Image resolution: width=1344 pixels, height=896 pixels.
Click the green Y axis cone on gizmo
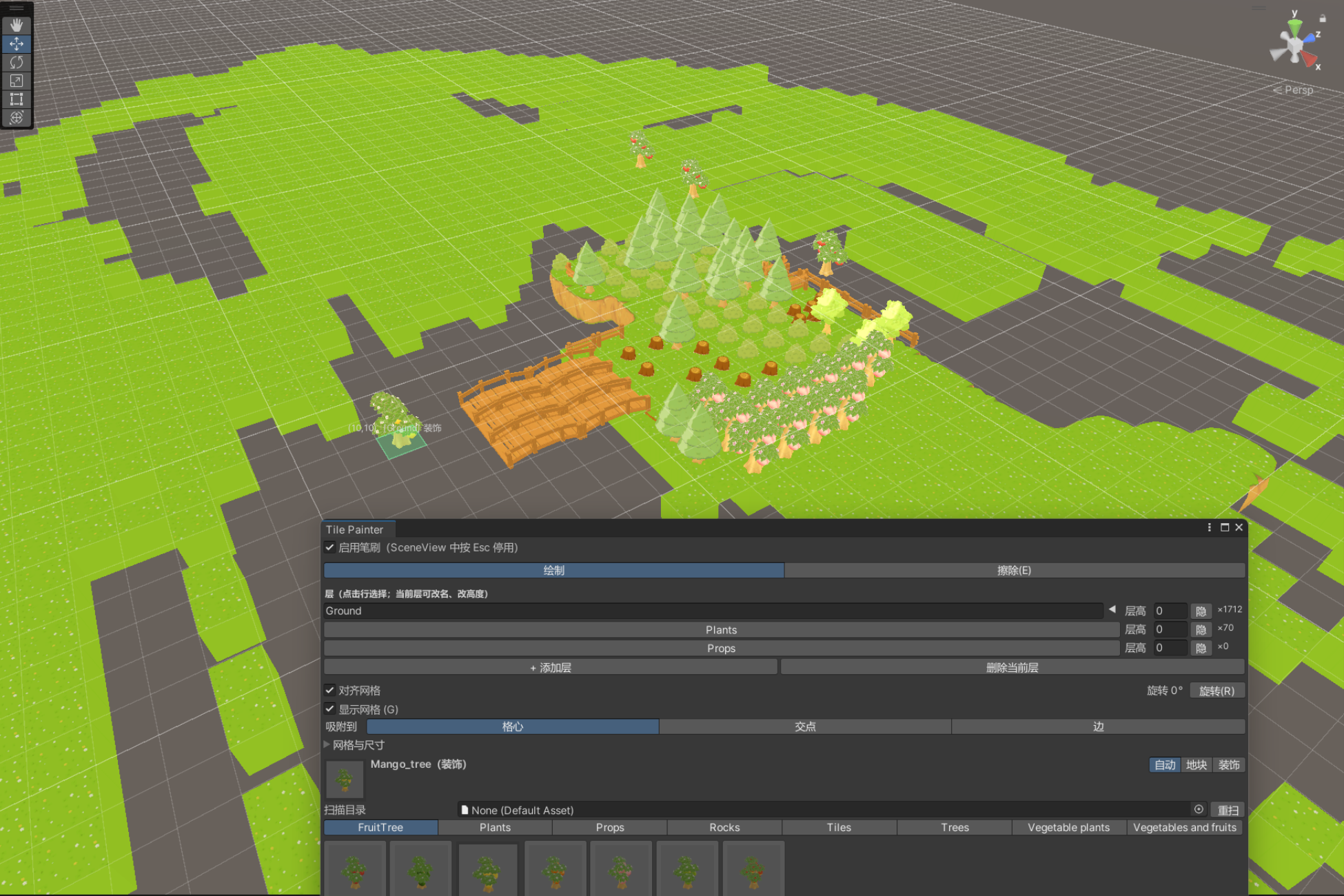pos(1295,28)
